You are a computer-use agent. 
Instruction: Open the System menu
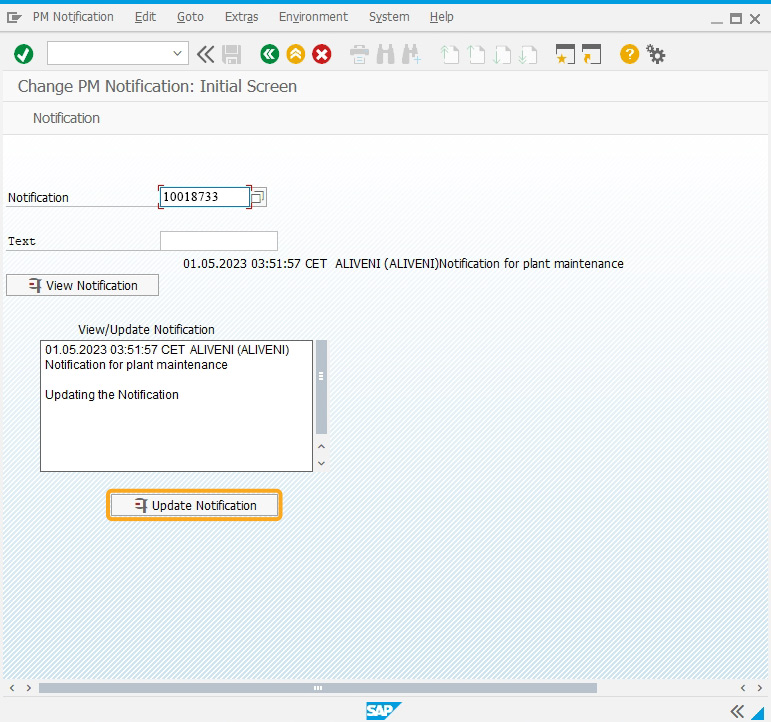[389, 17]
